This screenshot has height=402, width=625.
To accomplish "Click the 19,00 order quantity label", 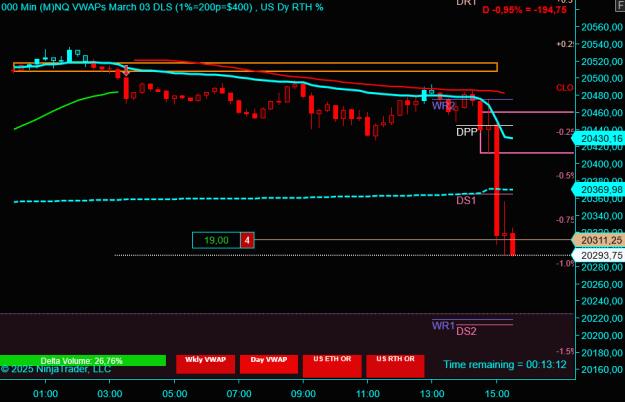I will 216,240.
